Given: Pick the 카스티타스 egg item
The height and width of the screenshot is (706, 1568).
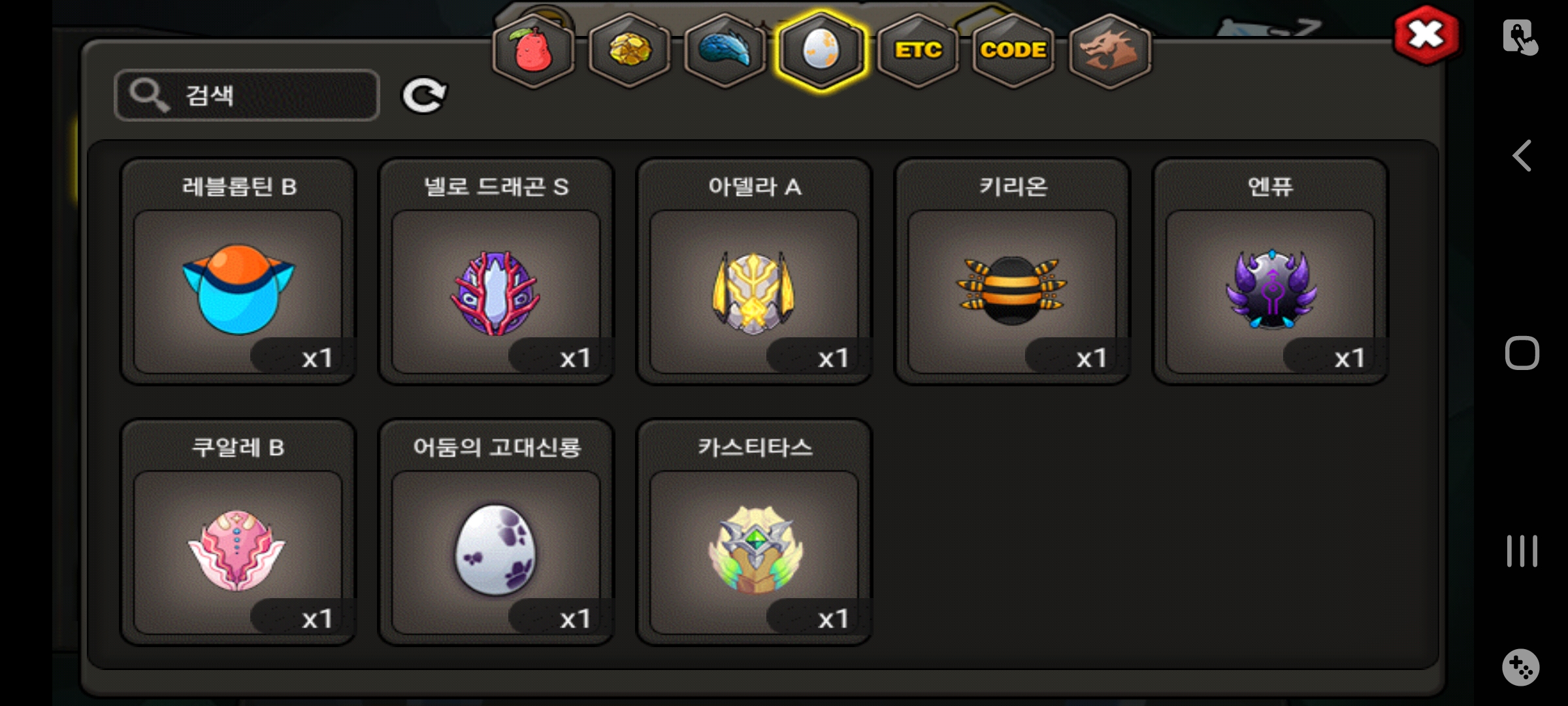Looking at the screenshot, I should click(x=755, y=532).
